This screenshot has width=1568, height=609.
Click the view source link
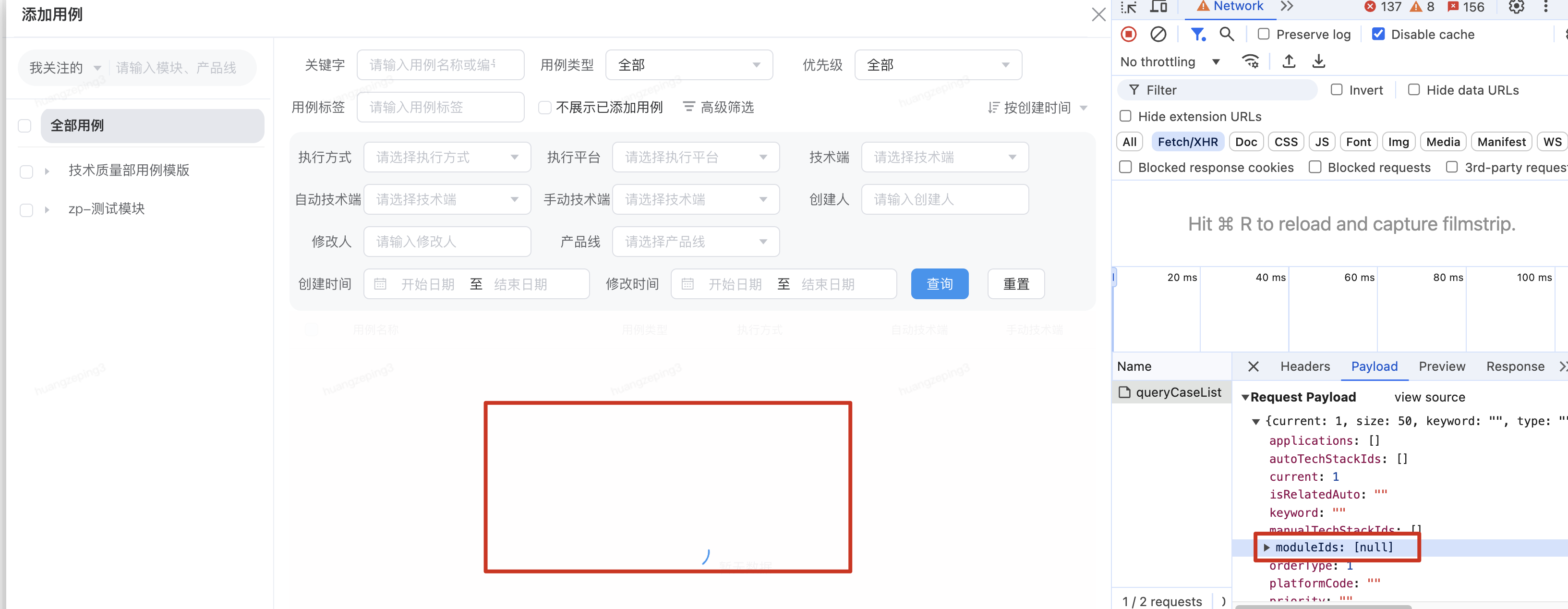click(1429, 397)
